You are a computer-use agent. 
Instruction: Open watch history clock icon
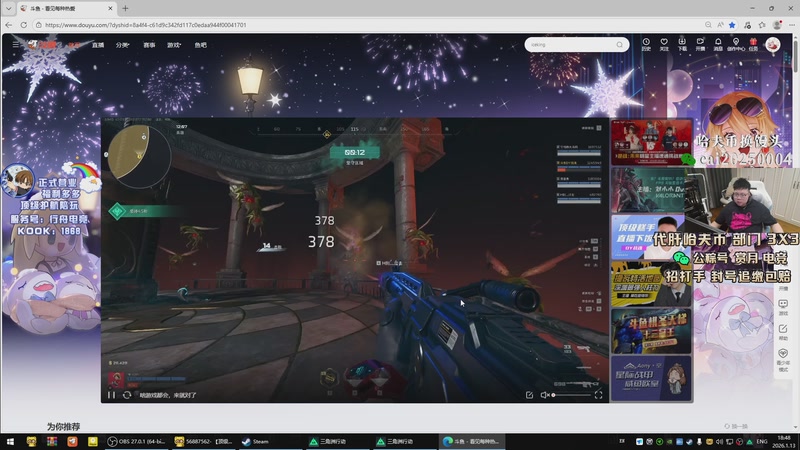646,44
